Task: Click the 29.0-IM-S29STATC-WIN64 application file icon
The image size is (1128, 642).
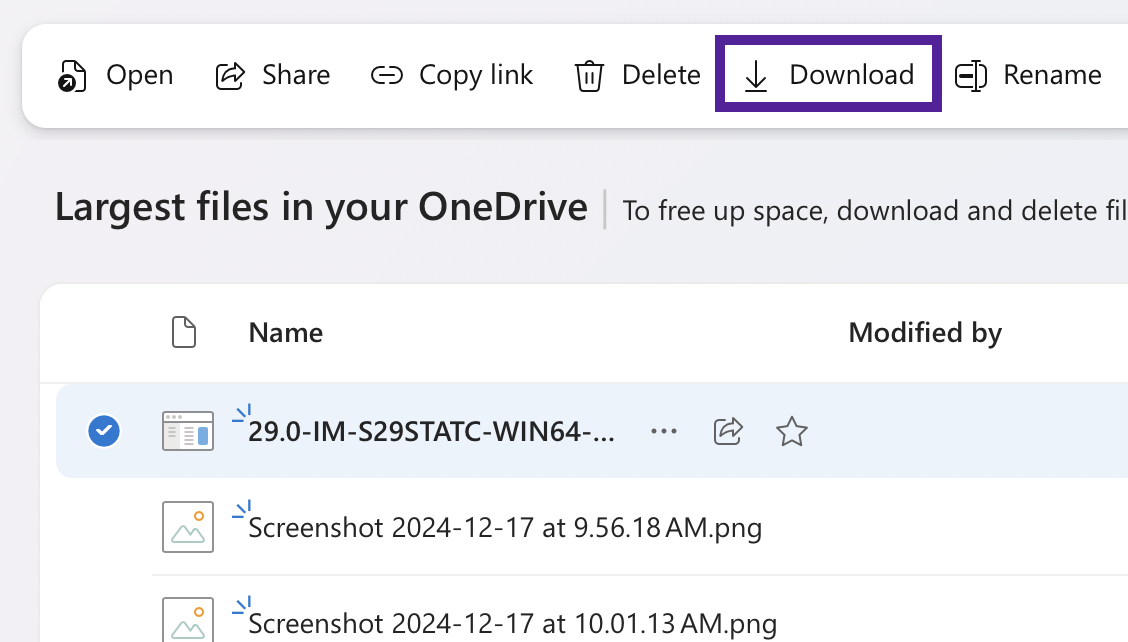Action: [188, 431]
